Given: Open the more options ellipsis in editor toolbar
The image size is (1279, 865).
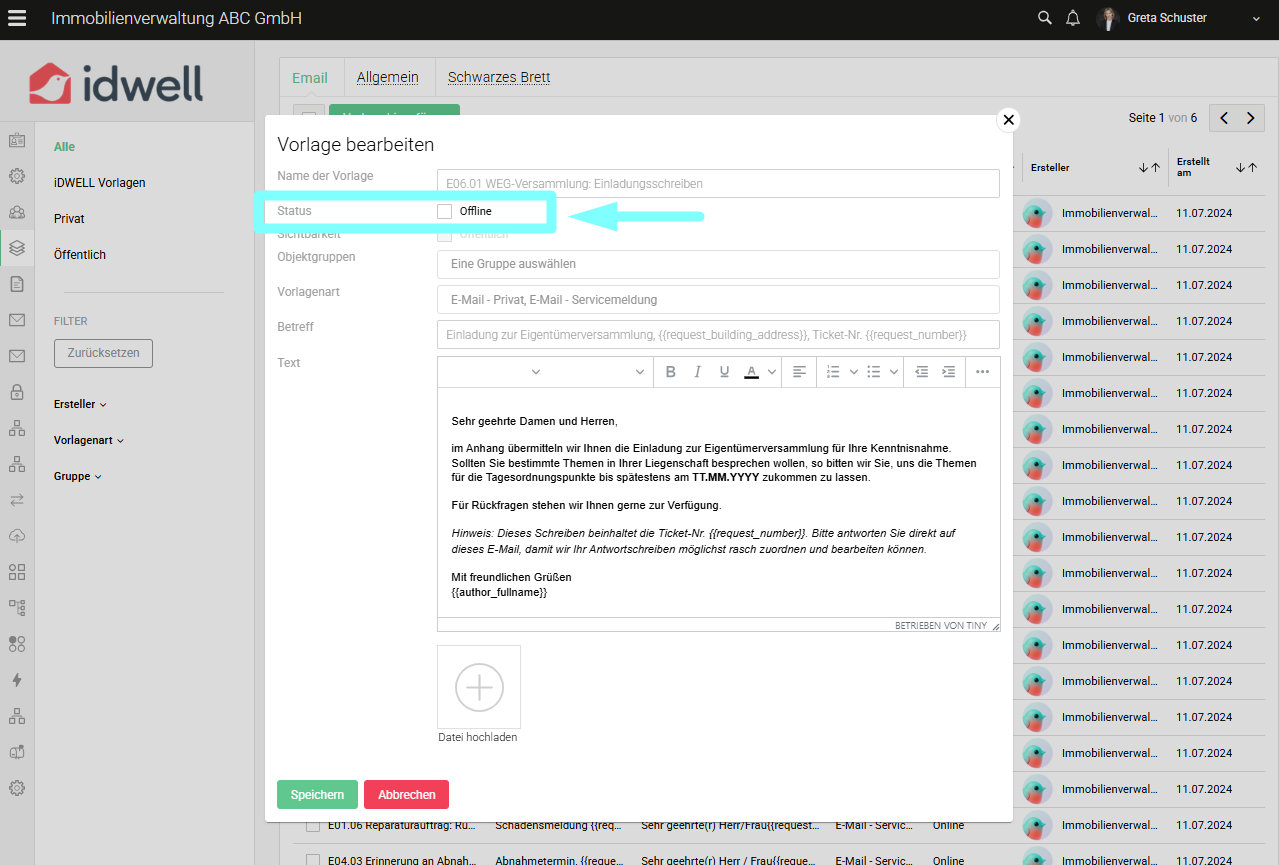Looking at the screenshot, I should click(x=982, y=372).
